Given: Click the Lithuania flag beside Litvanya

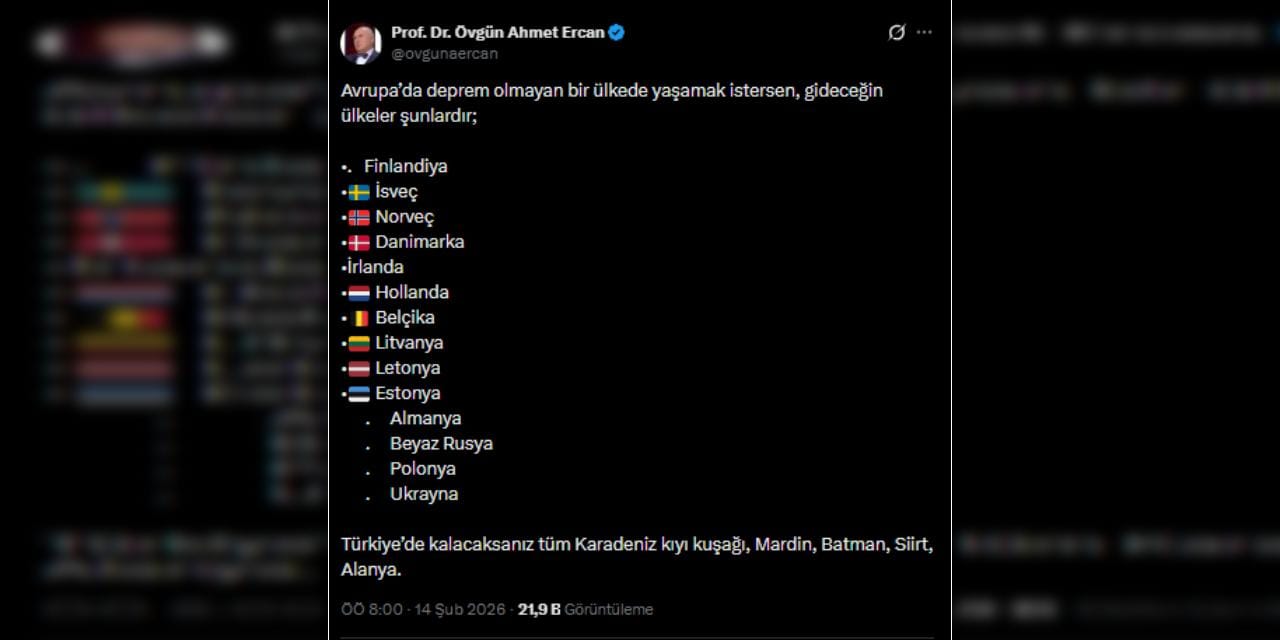Looking at the screenshot, I should point(359,343).
